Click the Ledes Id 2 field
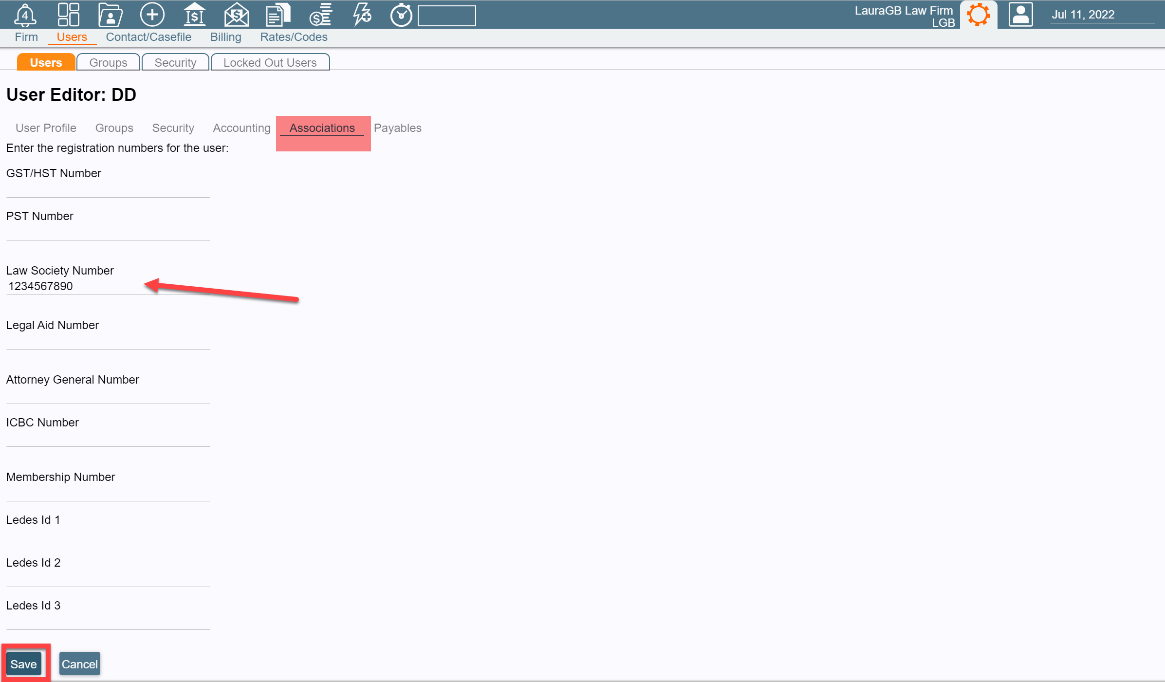This screenshot has height=682, width=1165. click(x=108, y=579)
